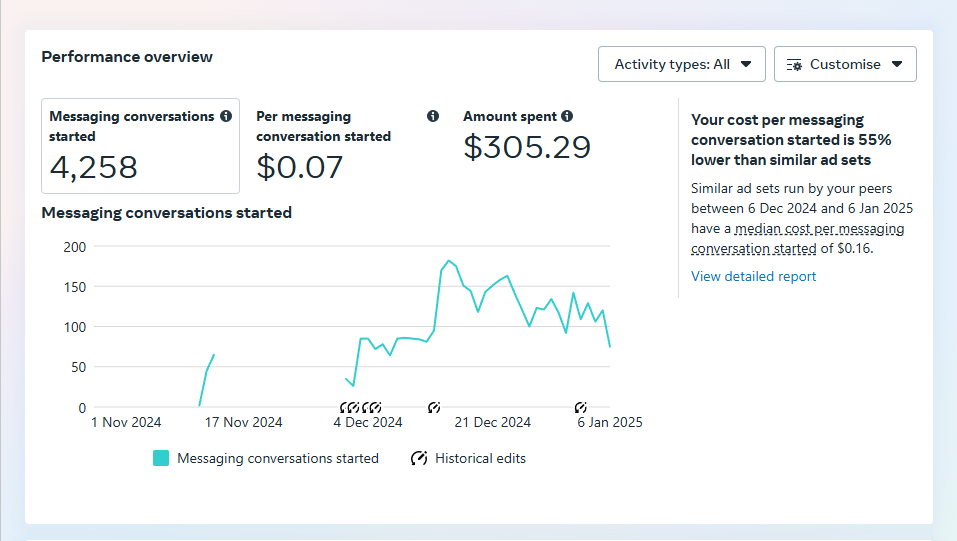The image size is (957, 541).
Task: Click underlined median cost per messaging conversation text
Action: 819,229
